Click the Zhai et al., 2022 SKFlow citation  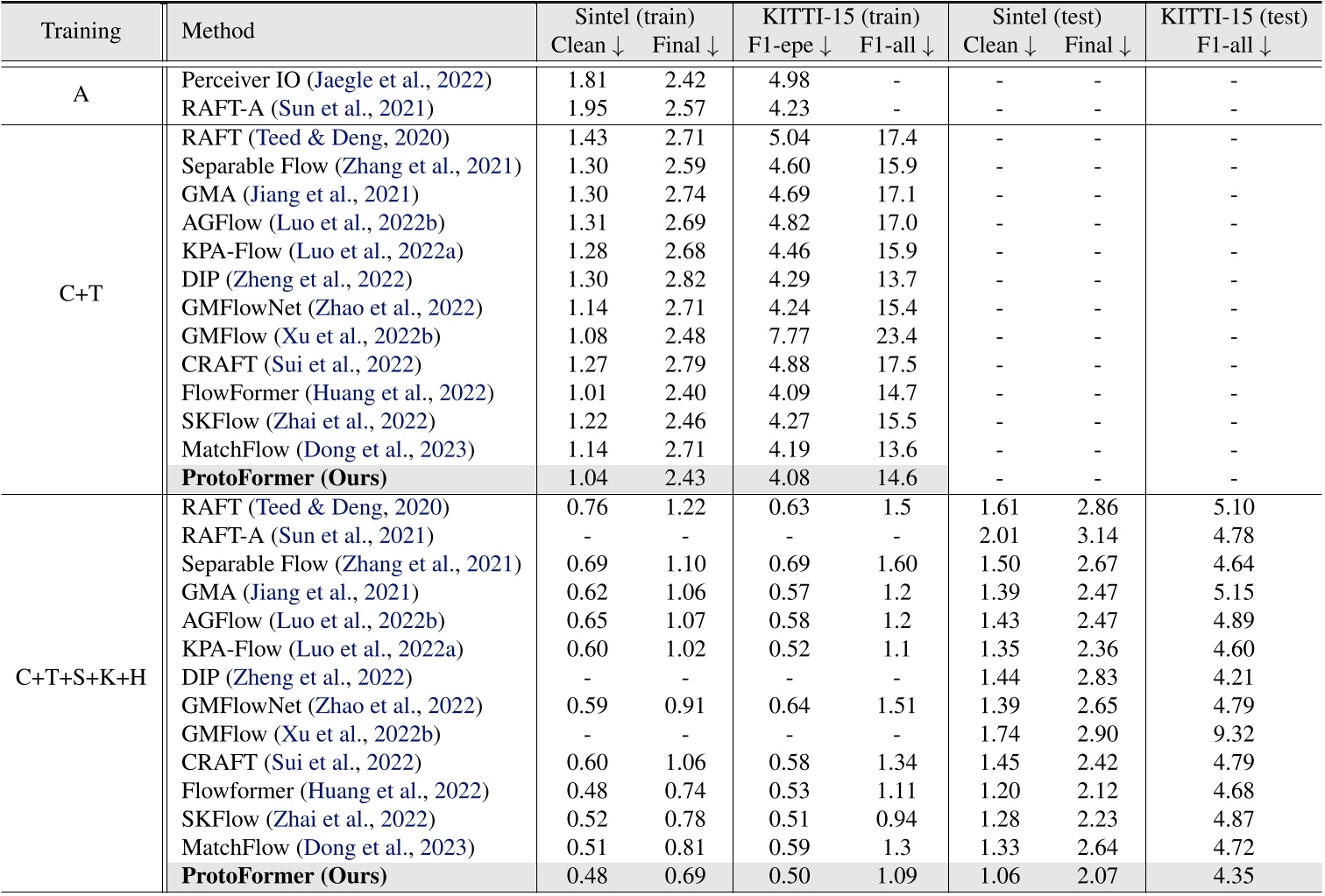pyautogui.click(x=351, y=419)
